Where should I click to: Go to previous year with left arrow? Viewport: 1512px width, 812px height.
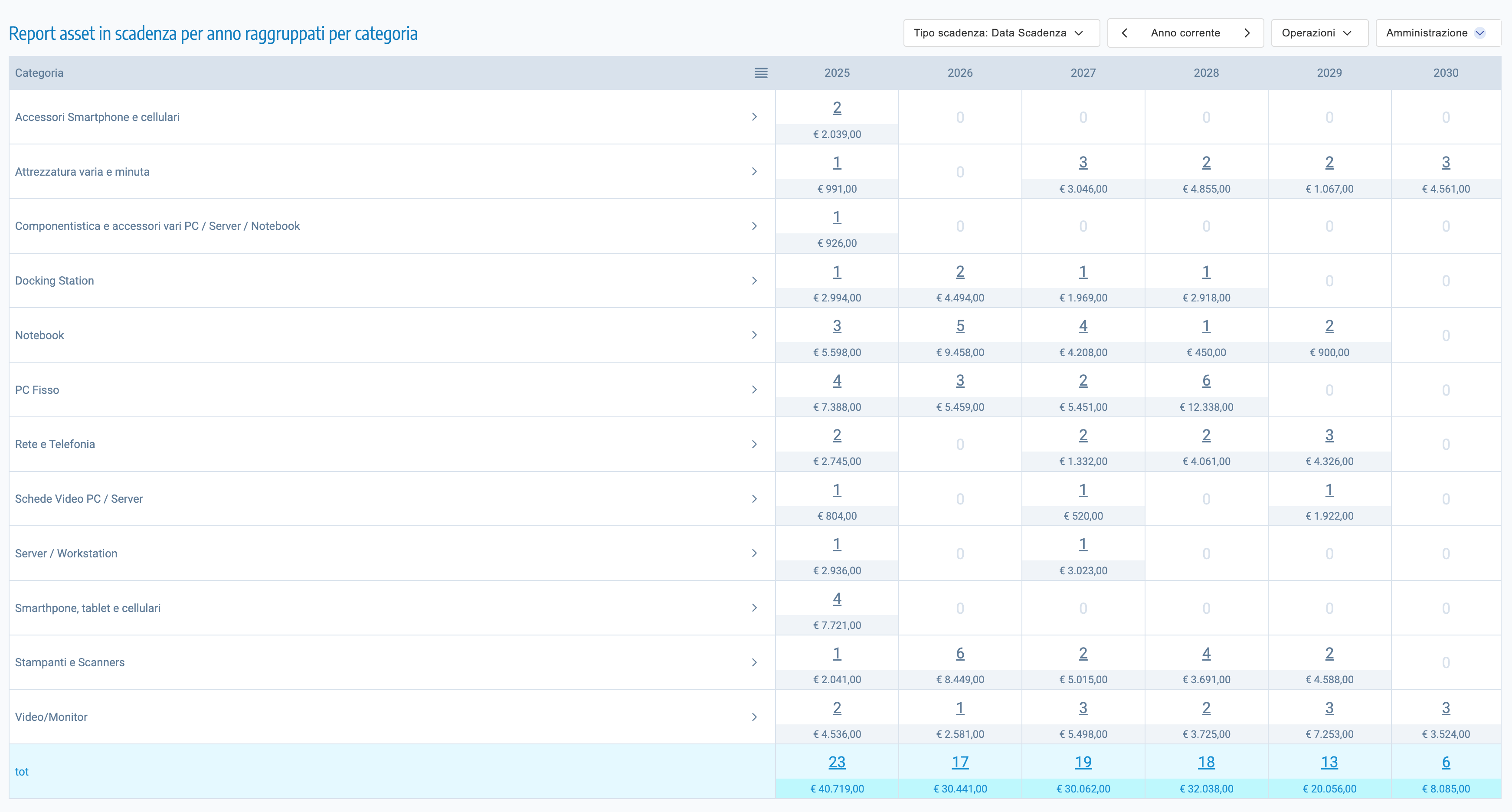tap(1124, 33)
